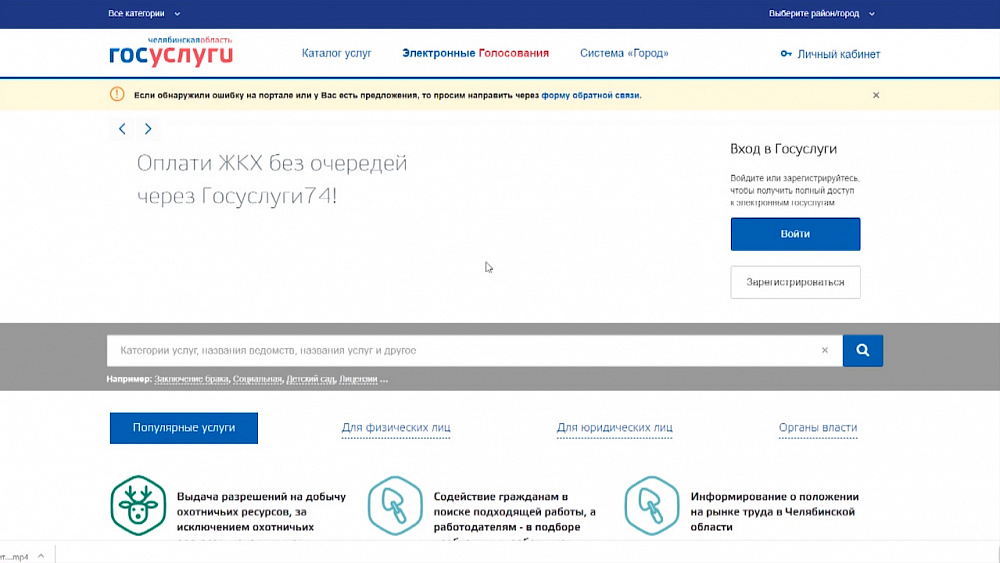Click the magnifier search button
1000x563 pixels.
(862, 350)
